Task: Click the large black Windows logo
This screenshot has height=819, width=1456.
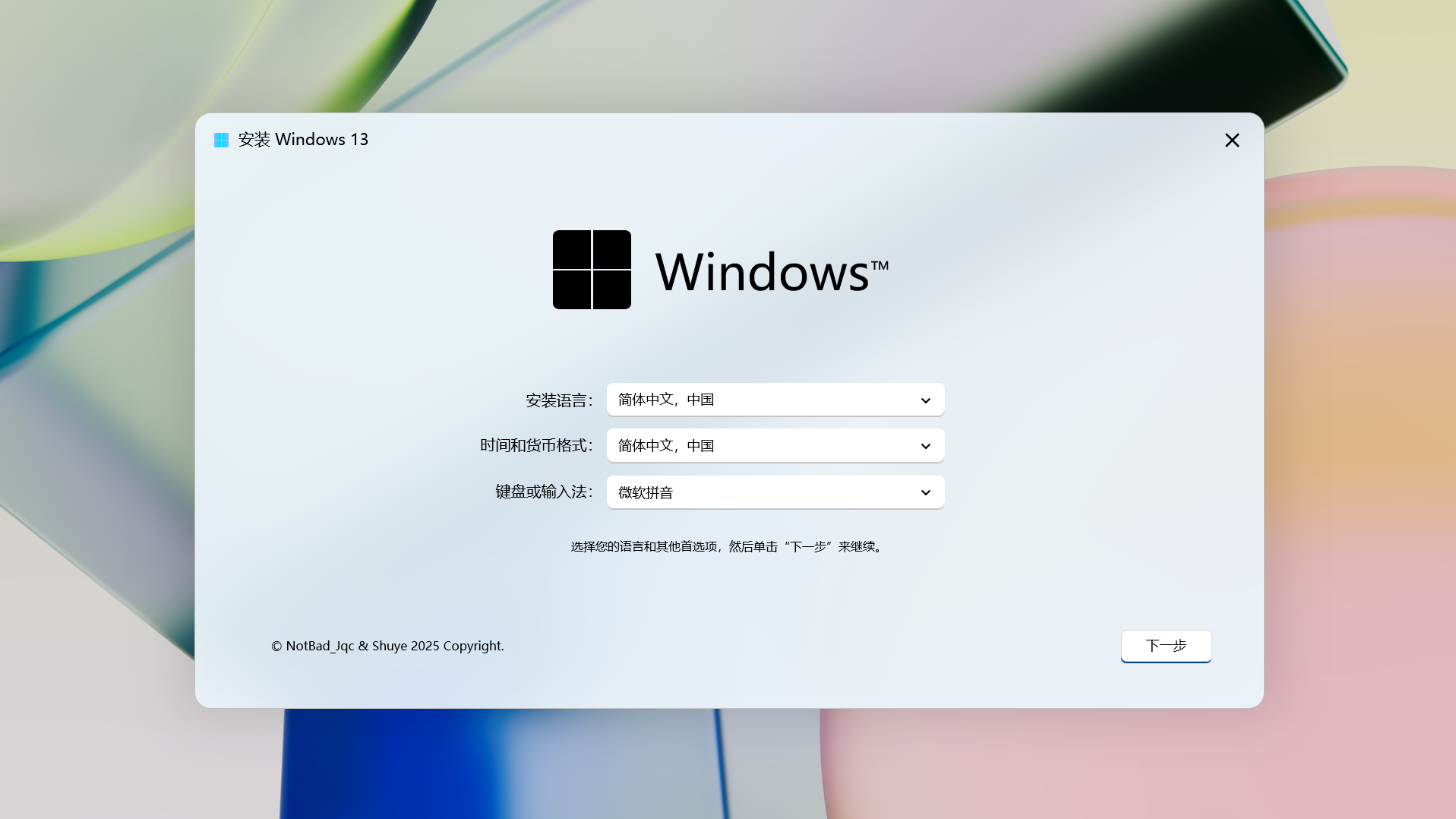Action: coord(592,270)
